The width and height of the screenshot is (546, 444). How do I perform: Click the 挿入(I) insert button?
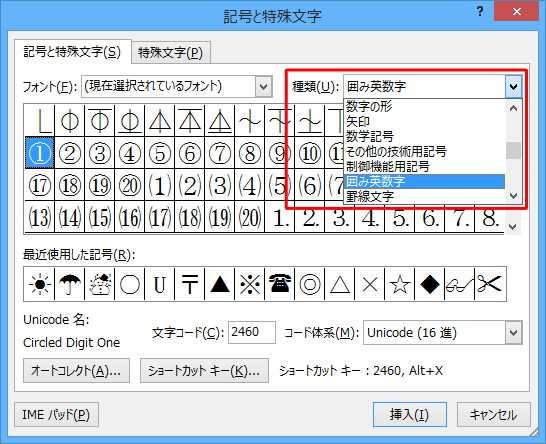coord(410,414)
